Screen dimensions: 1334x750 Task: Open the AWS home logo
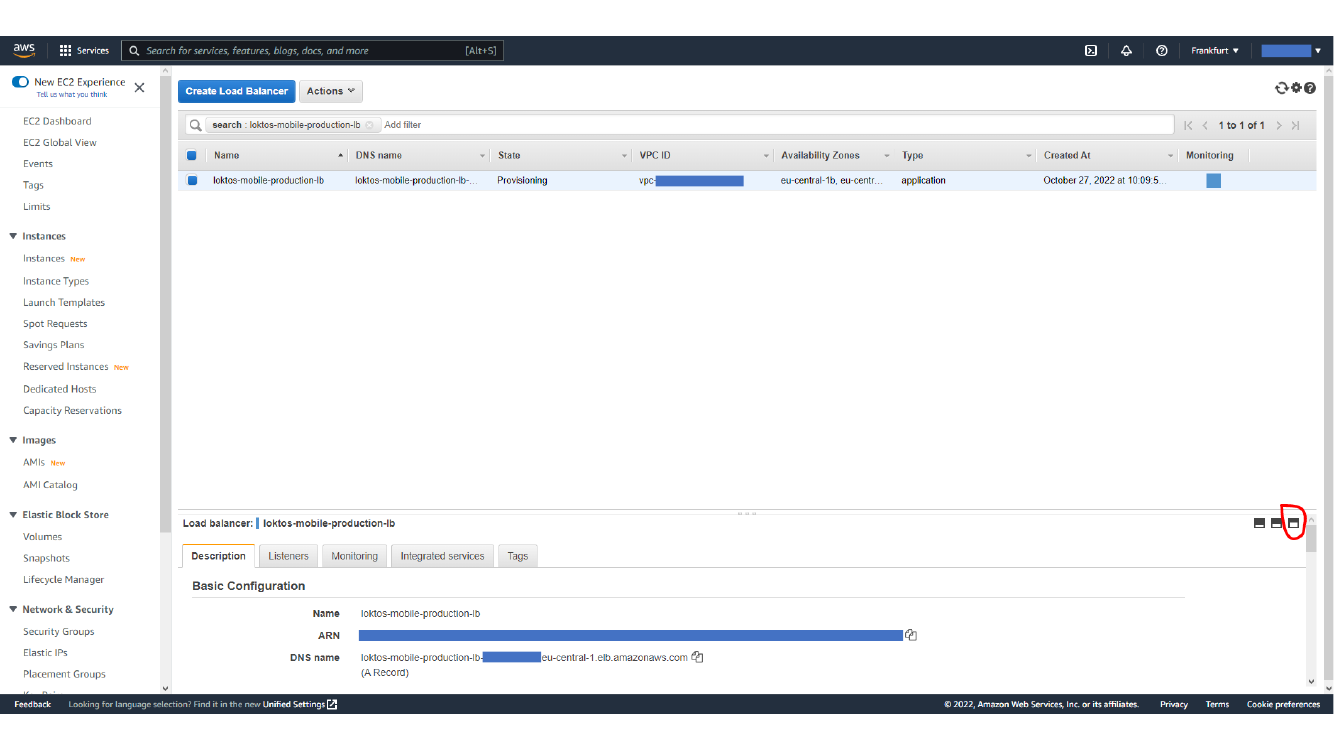pyautogui.click(x=24, y=50)
